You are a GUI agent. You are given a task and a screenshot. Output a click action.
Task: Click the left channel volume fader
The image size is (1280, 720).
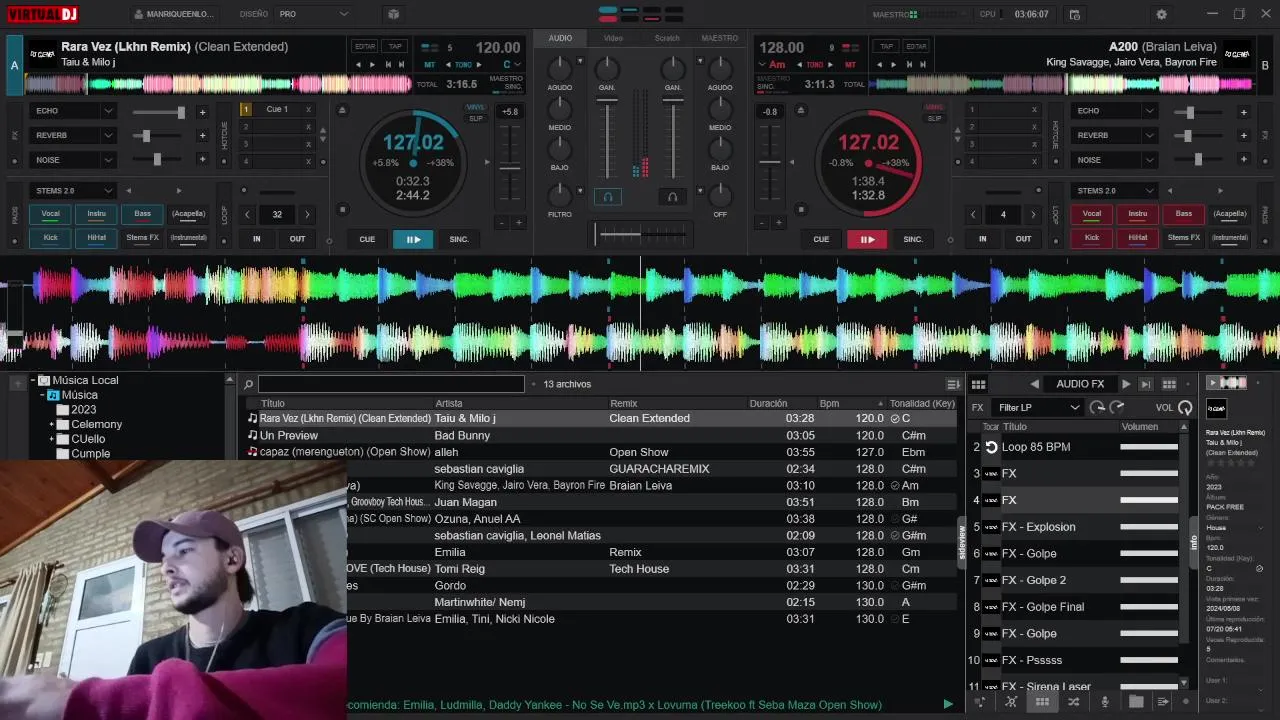[607, 139]
